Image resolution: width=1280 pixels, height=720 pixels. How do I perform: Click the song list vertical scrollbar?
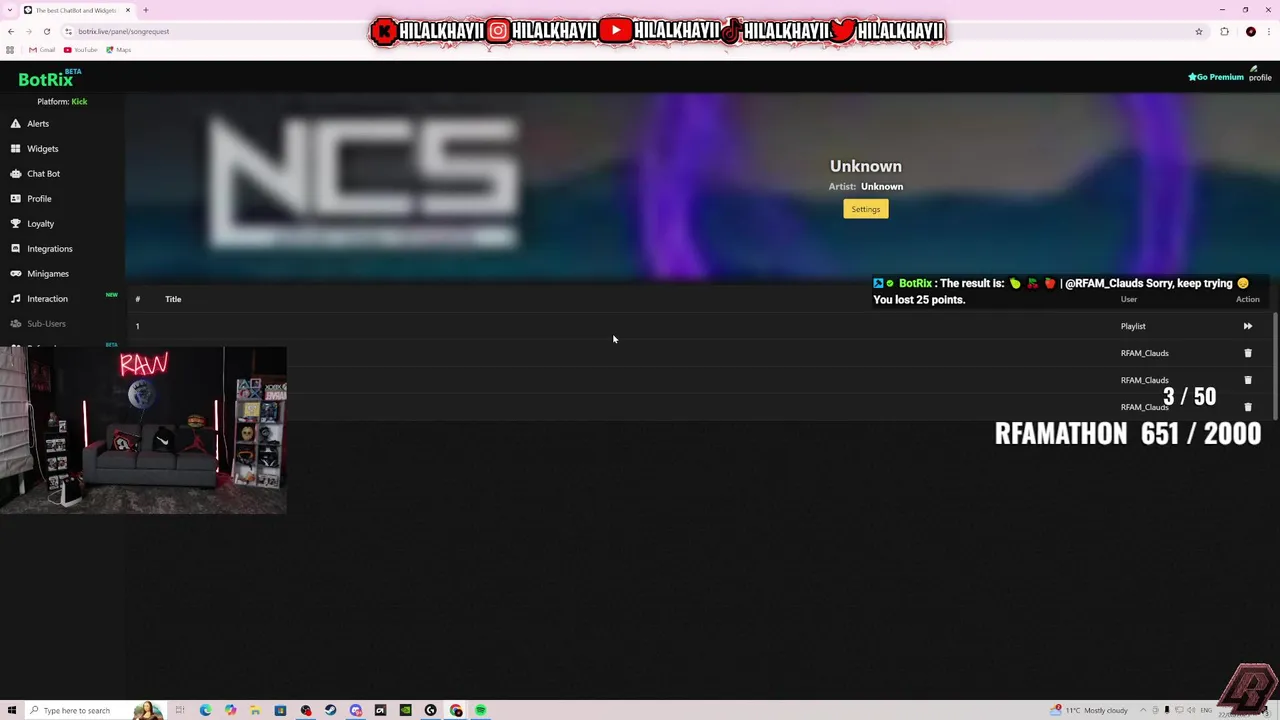[x=1275, y=365]
